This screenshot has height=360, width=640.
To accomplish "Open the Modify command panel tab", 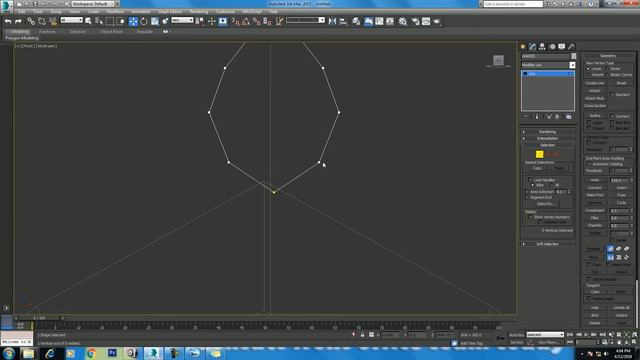I will coord(532,47).
